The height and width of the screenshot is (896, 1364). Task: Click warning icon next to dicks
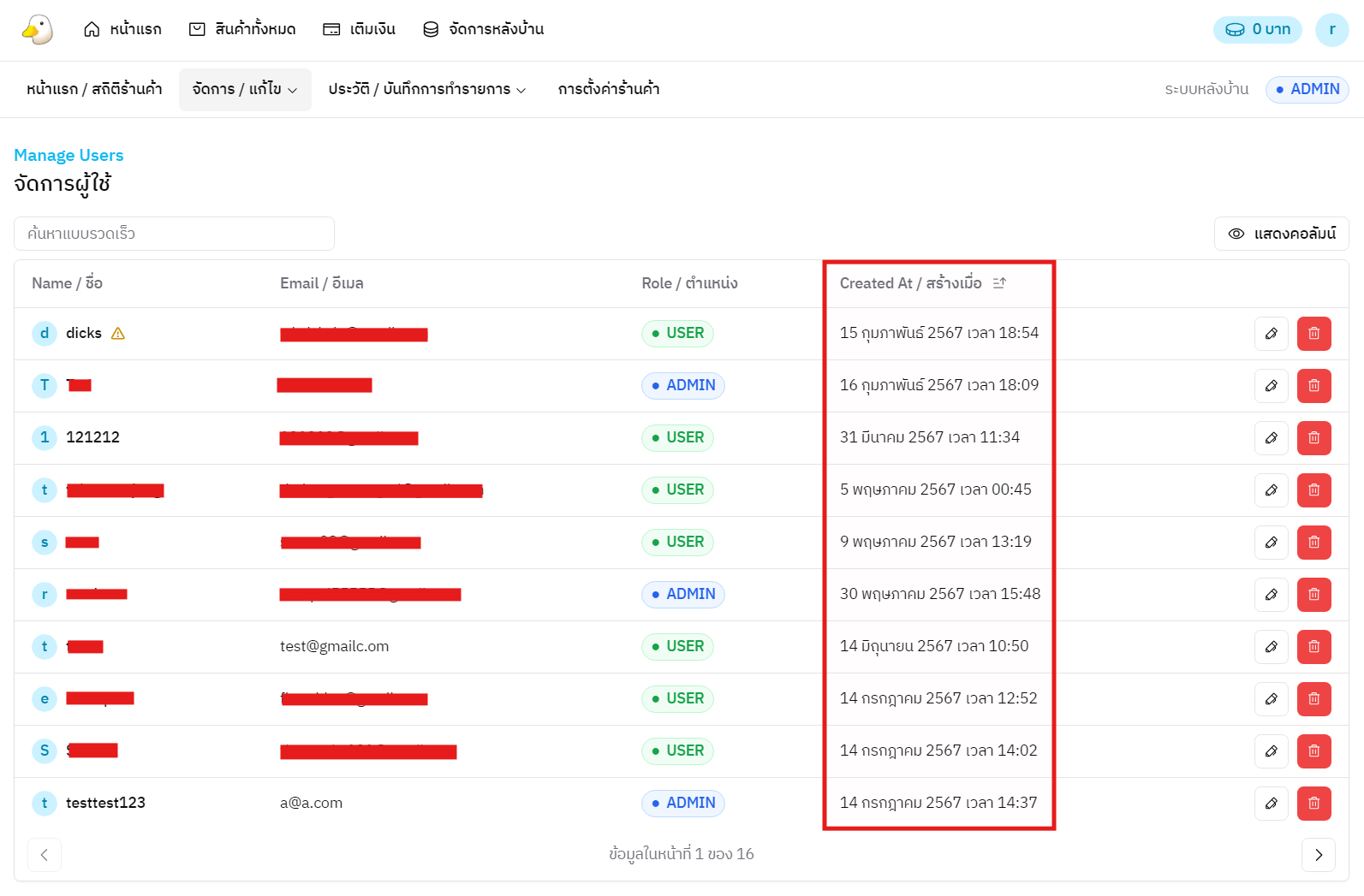point(118,334)
